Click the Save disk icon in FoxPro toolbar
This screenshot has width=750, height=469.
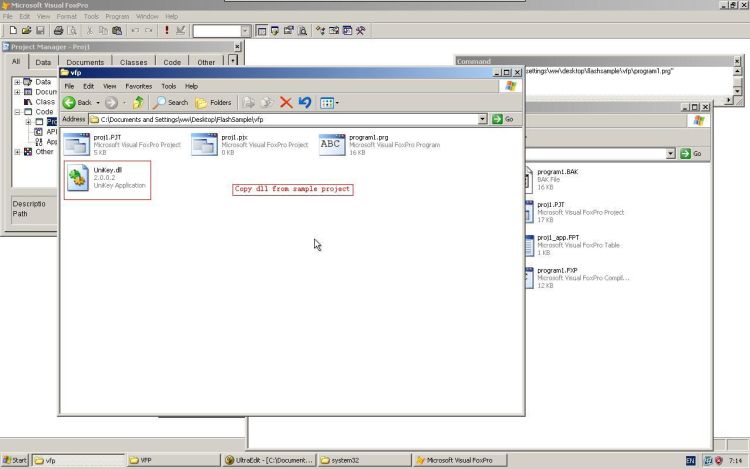(40, 31)
